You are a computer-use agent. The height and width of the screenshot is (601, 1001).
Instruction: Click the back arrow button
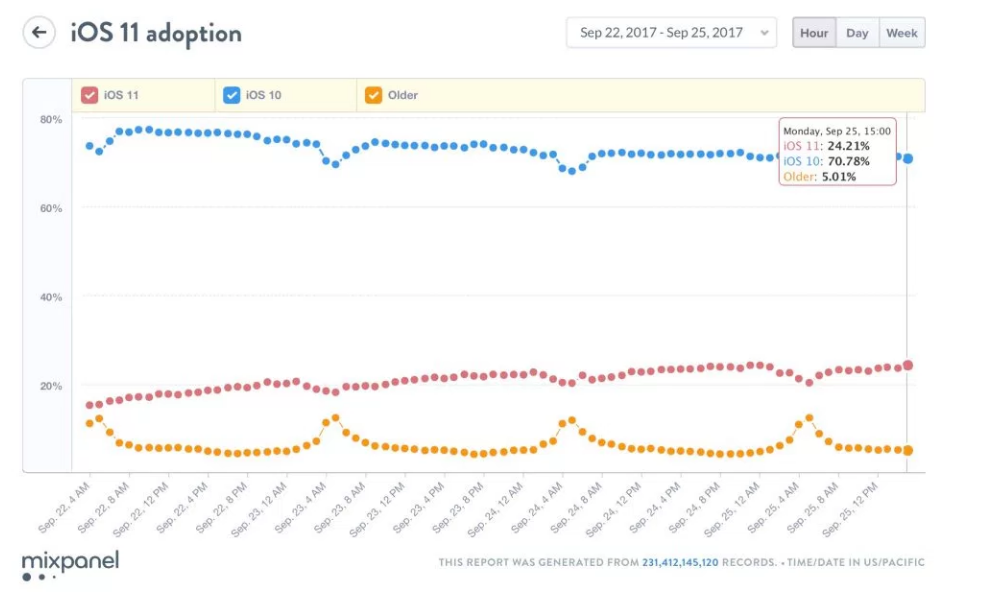39,33
